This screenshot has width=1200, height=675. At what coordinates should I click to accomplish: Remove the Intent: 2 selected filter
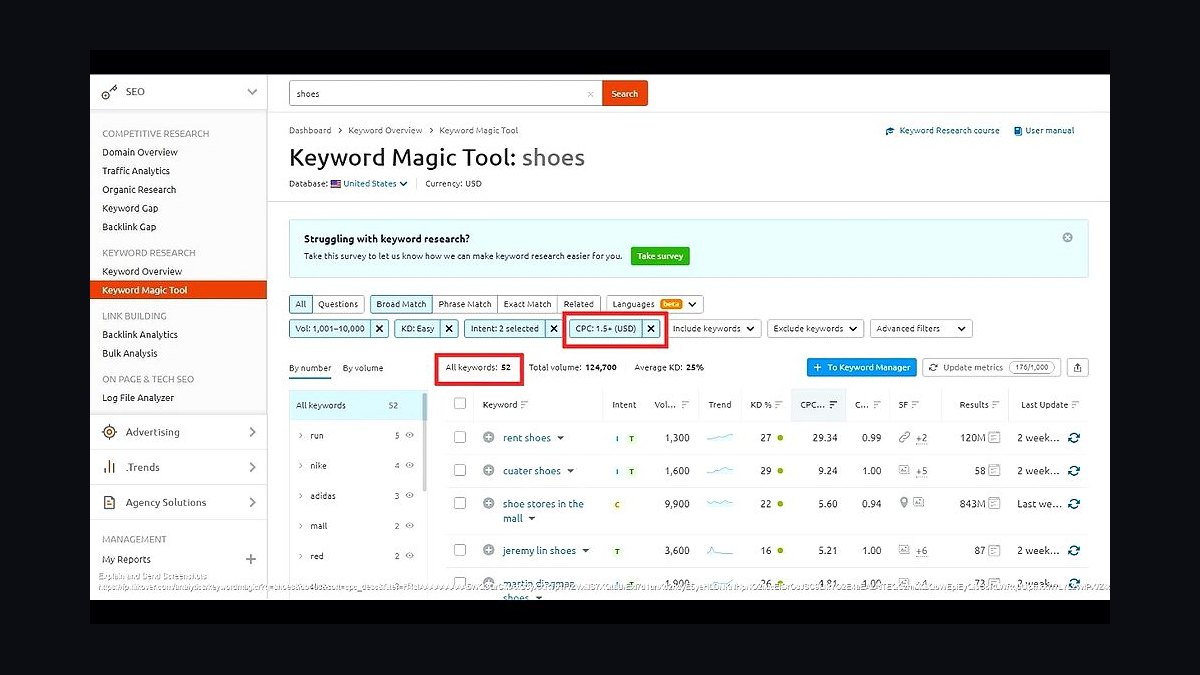click(x=553, y=328)
